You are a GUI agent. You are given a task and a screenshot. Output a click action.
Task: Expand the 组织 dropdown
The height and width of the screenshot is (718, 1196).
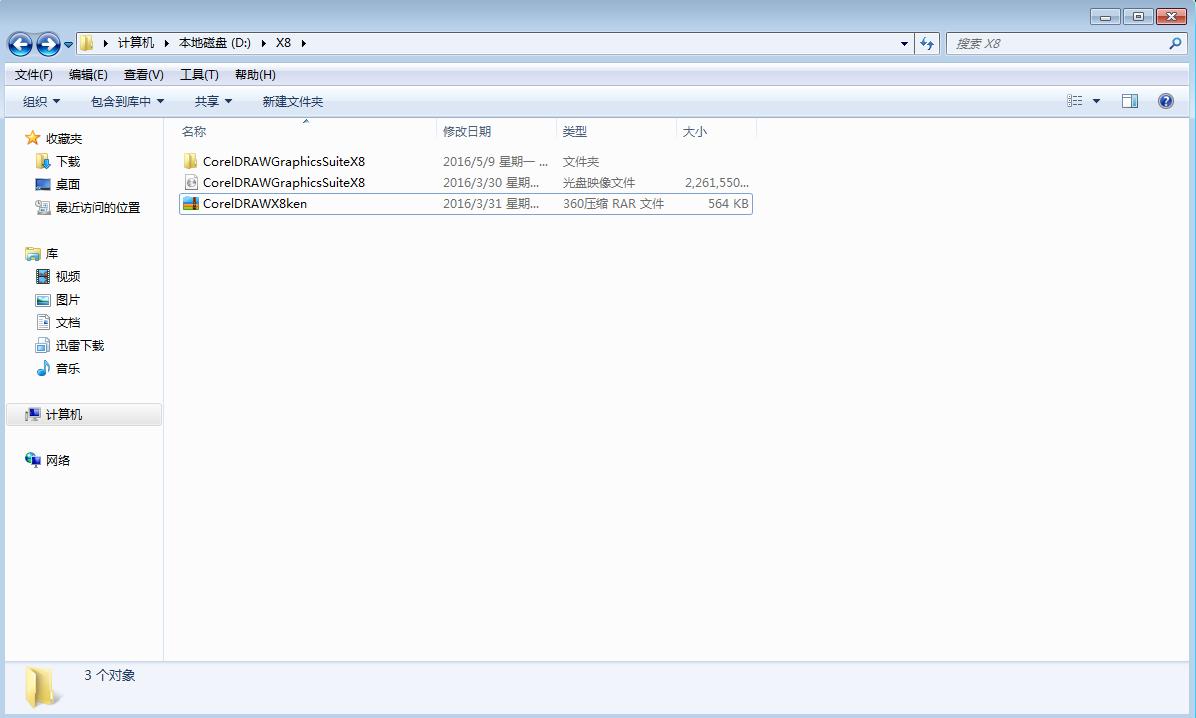(x=40, y=100)
